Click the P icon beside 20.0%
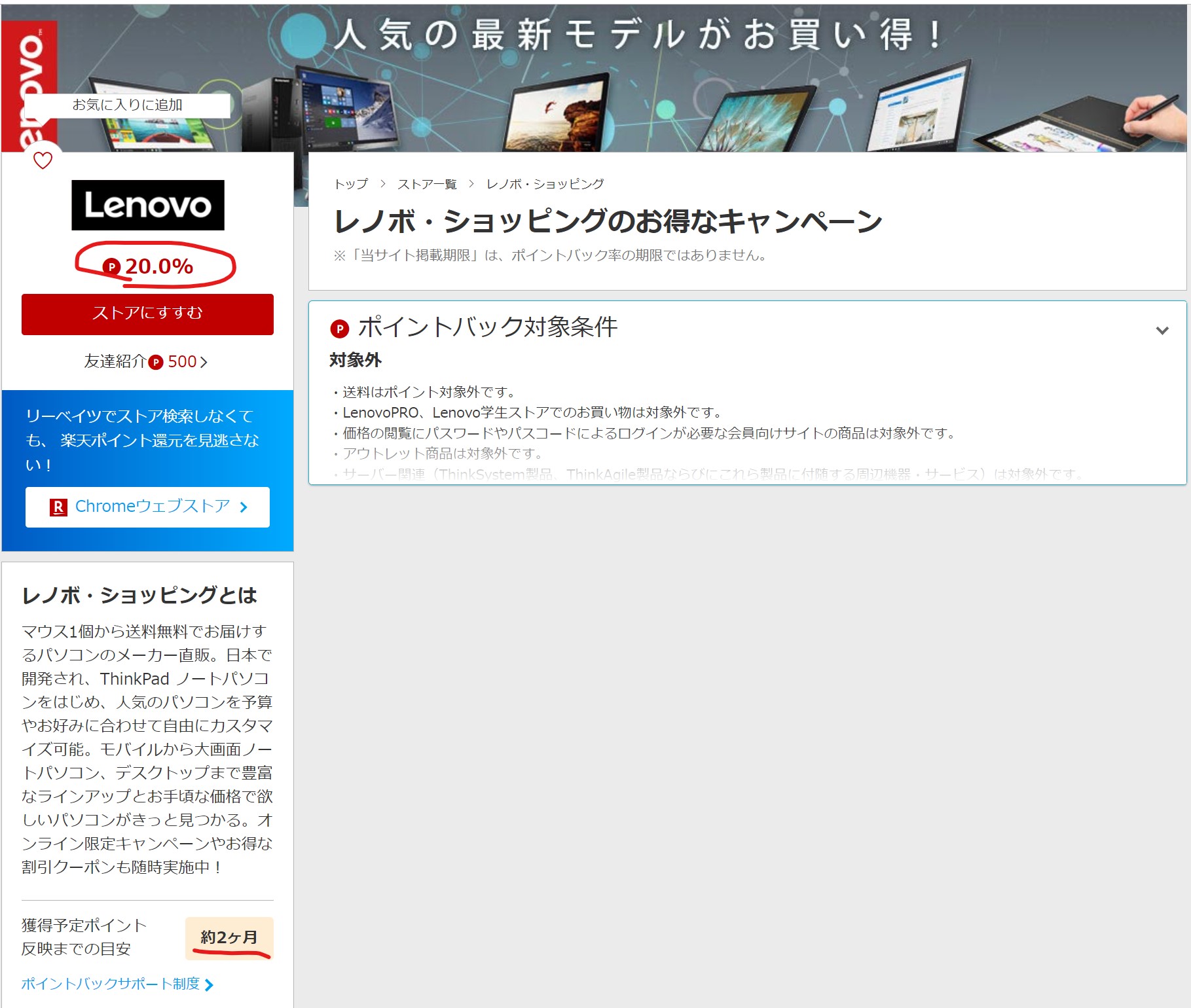 tap(112, 267)
